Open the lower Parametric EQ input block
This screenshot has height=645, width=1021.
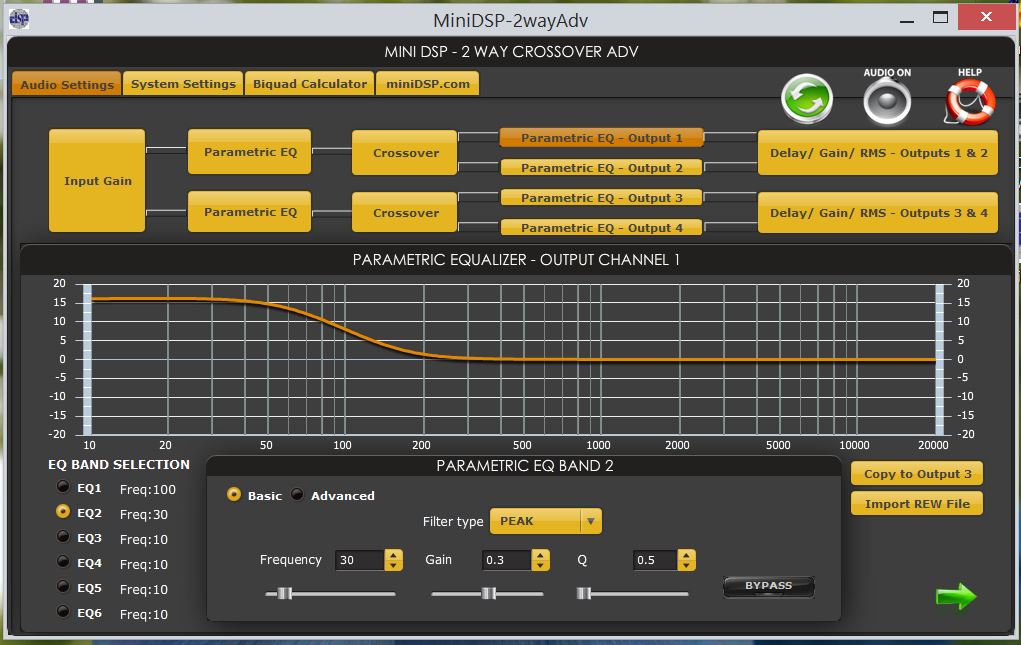pos(249,212)
